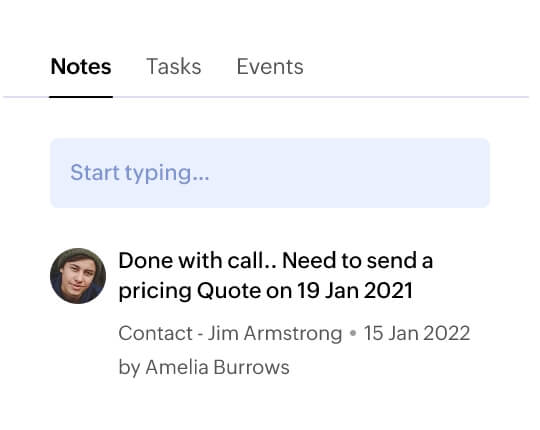This screenshot has height=430, width=540.
Task: Switch to the Tasks tab
Action: click(x=174, y=66)
